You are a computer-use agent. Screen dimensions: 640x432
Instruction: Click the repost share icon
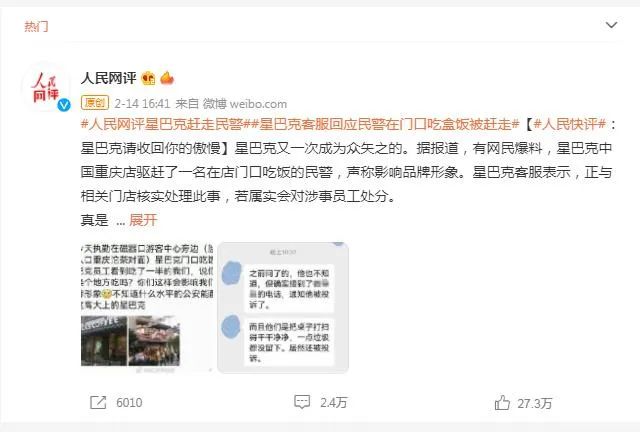coord(98,402)
